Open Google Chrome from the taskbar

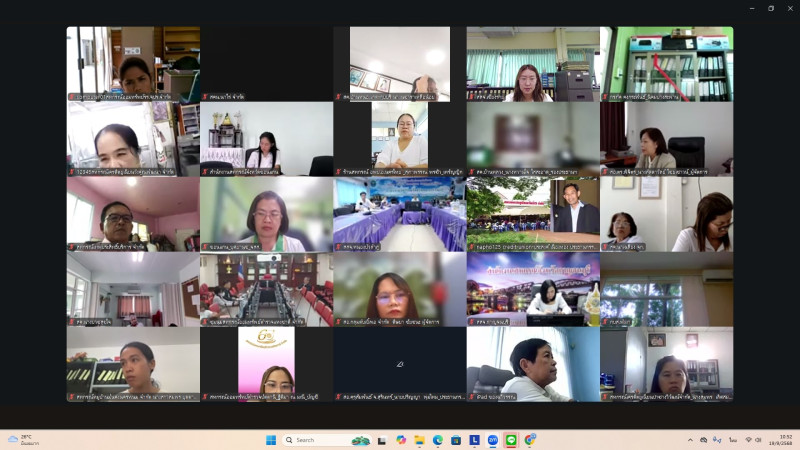point(530,440)
